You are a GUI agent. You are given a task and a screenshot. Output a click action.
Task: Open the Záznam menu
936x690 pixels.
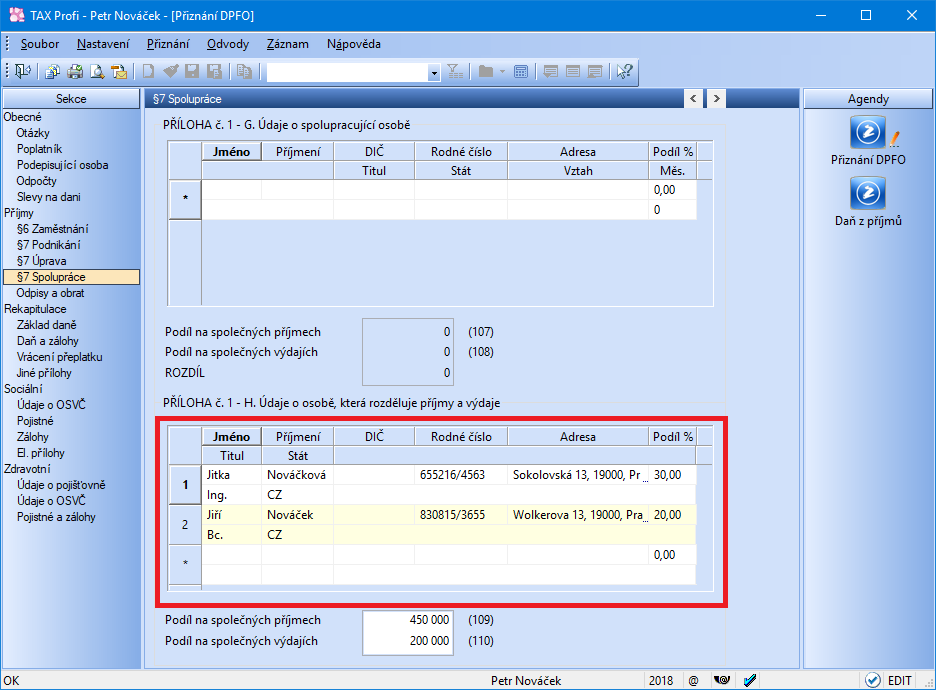click(x=288, y=44)
